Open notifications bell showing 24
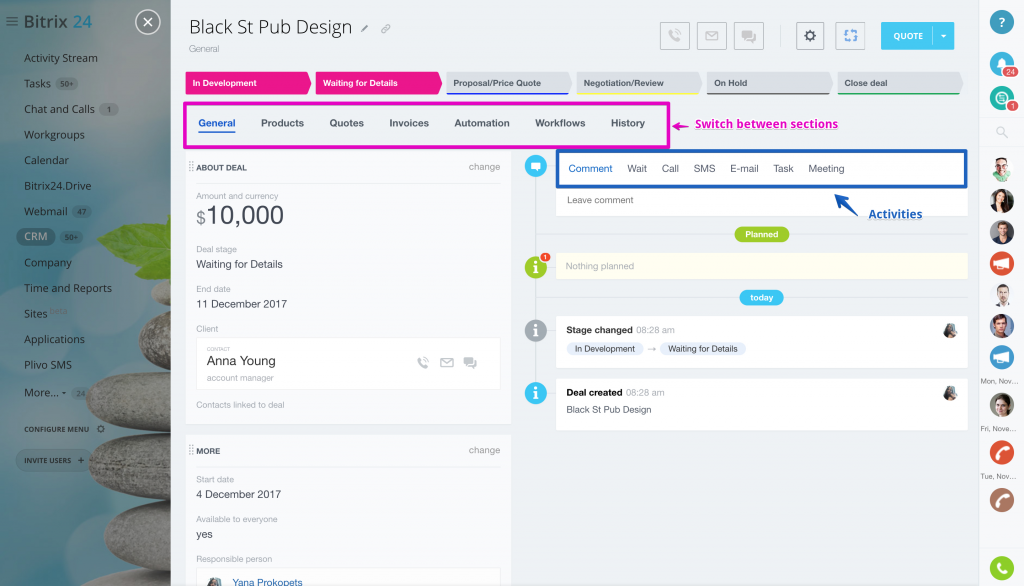This screenshot has height=586, width=1024. (x=1002, y=64)
